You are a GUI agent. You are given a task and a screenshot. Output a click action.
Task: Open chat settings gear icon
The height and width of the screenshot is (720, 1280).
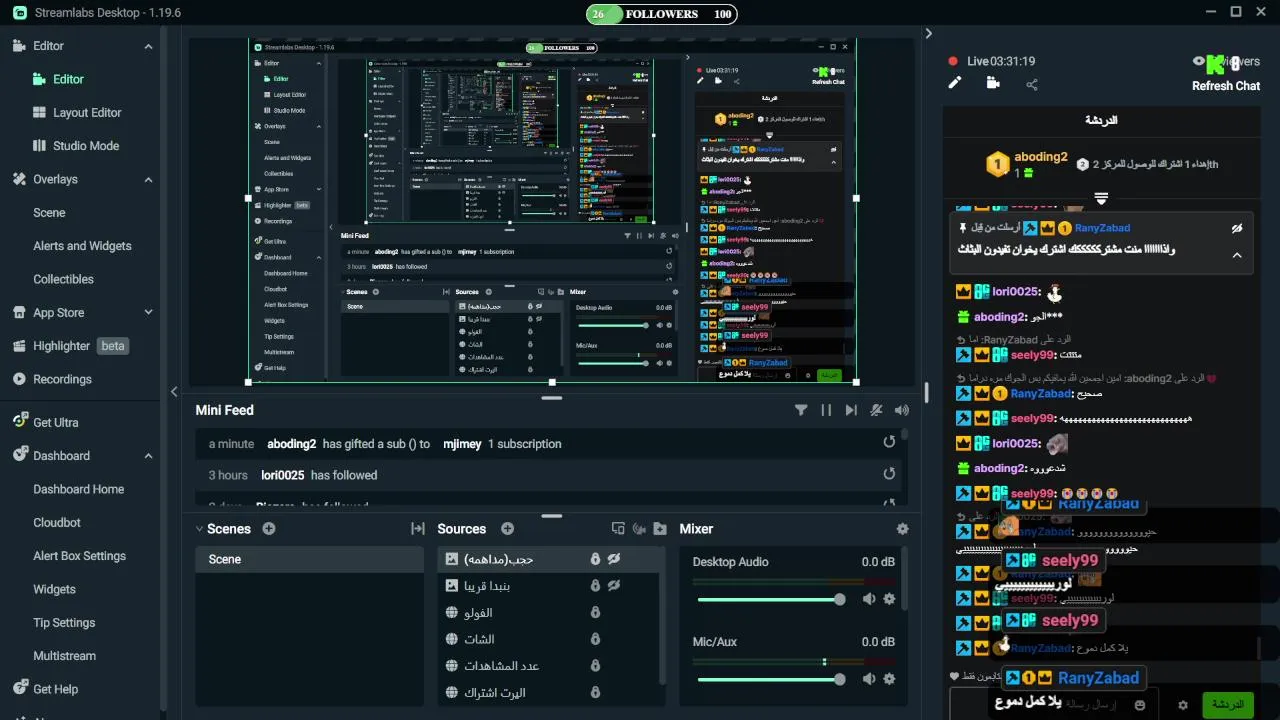point(1183,705)
